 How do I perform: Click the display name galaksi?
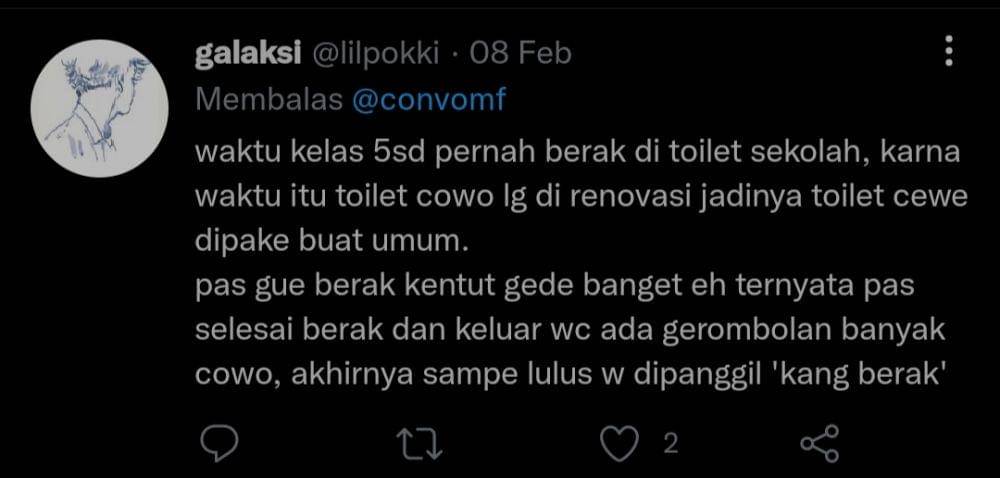pyautogui.click(x=249, y=53)
